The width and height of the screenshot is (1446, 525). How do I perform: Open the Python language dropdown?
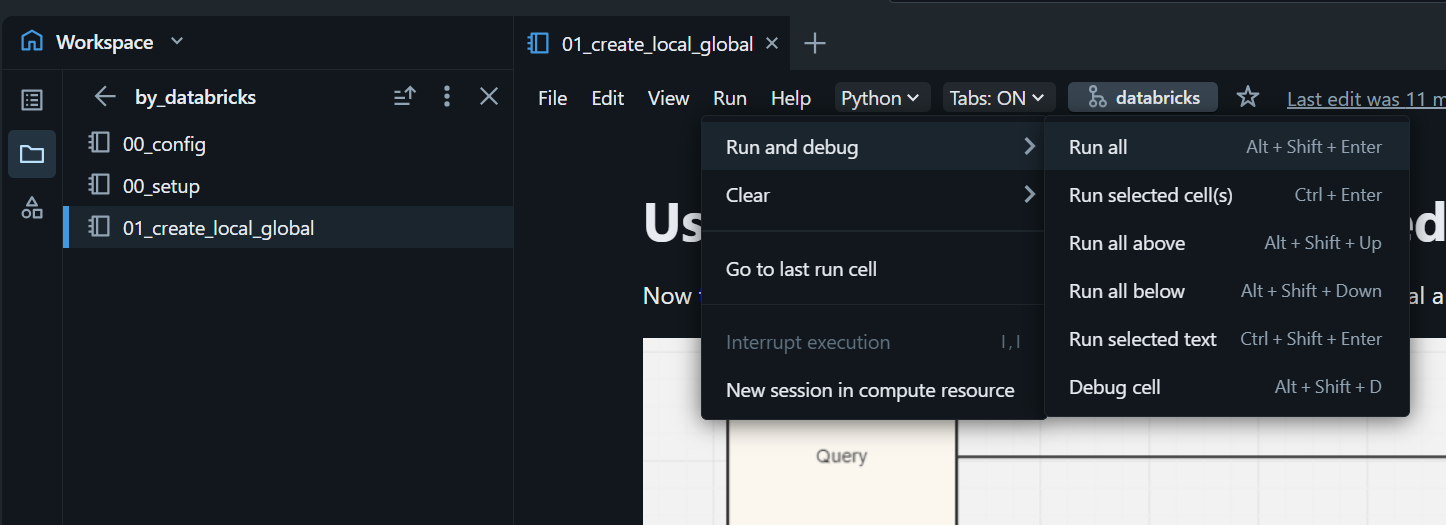880,98
